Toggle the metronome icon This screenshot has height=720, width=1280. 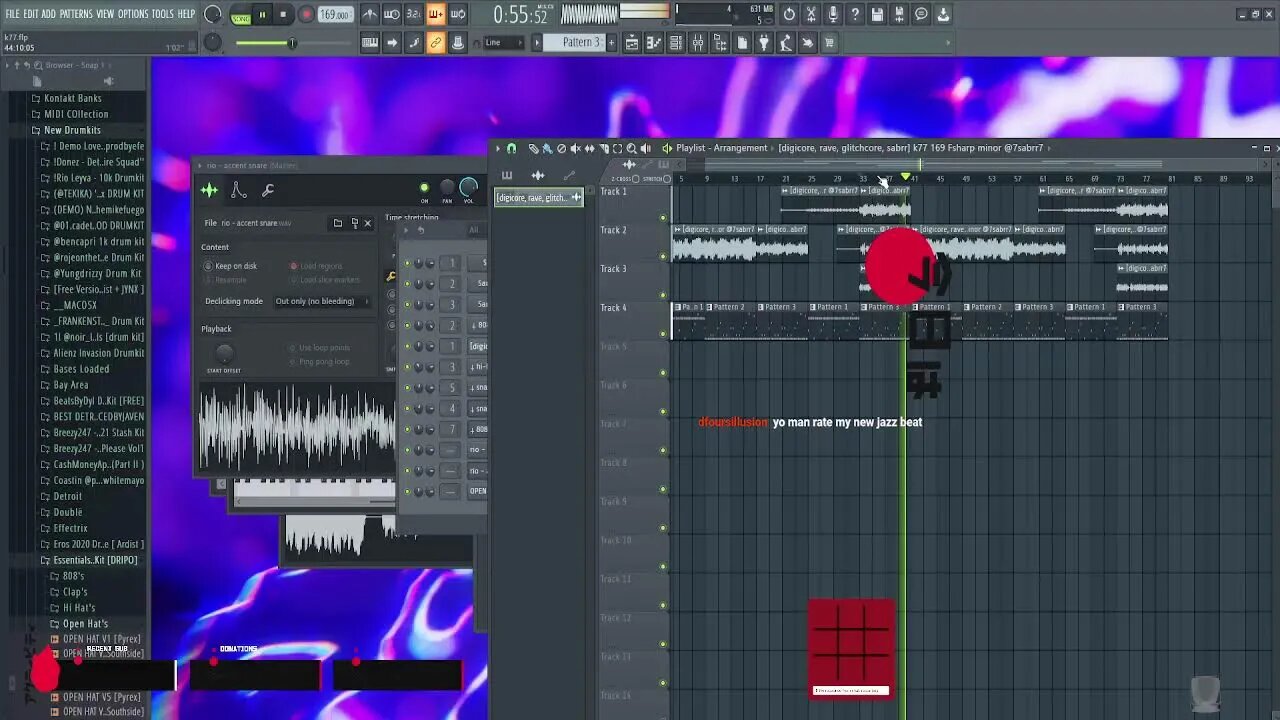coord(370,14)
